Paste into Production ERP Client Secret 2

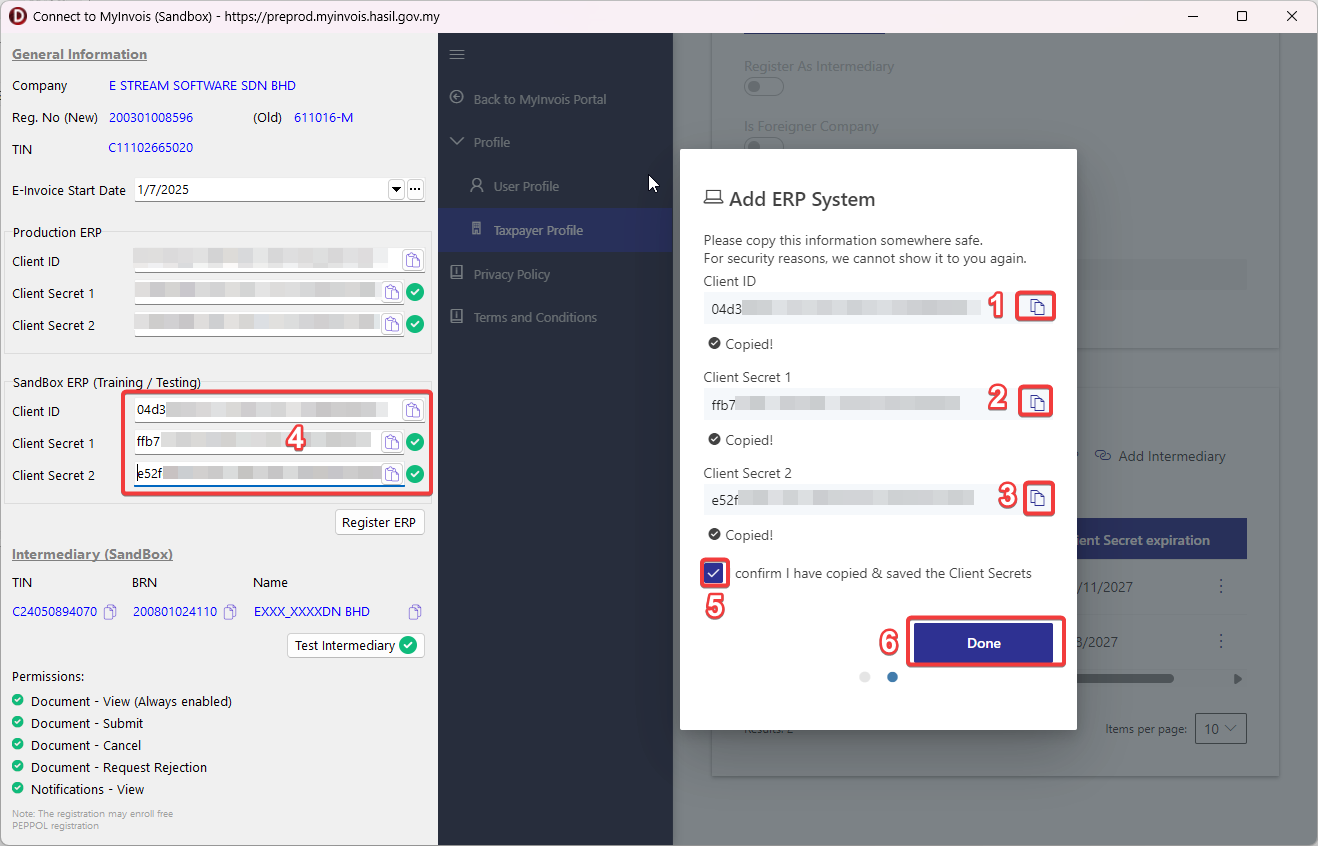coord(392,324)
